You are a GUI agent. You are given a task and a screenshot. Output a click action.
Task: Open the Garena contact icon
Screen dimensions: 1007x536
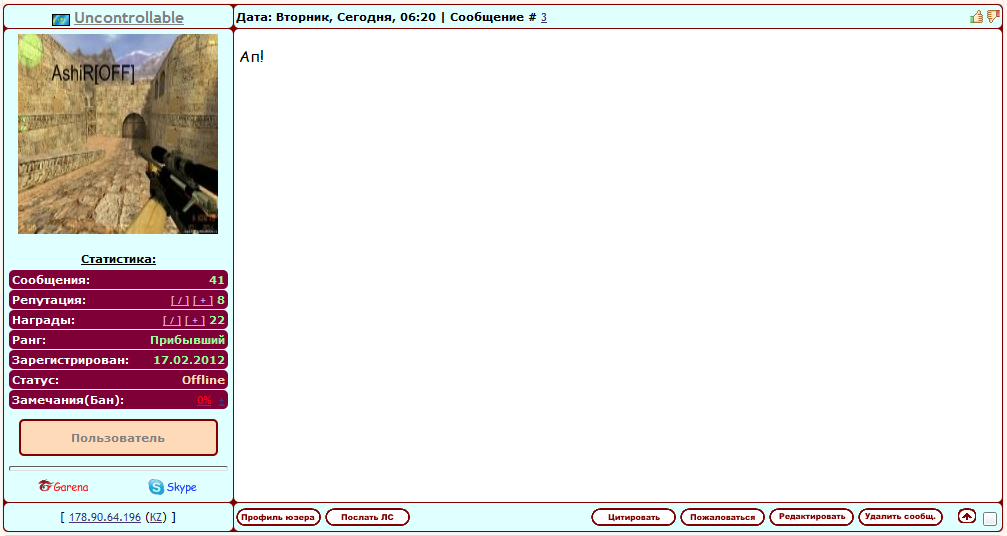64,487
